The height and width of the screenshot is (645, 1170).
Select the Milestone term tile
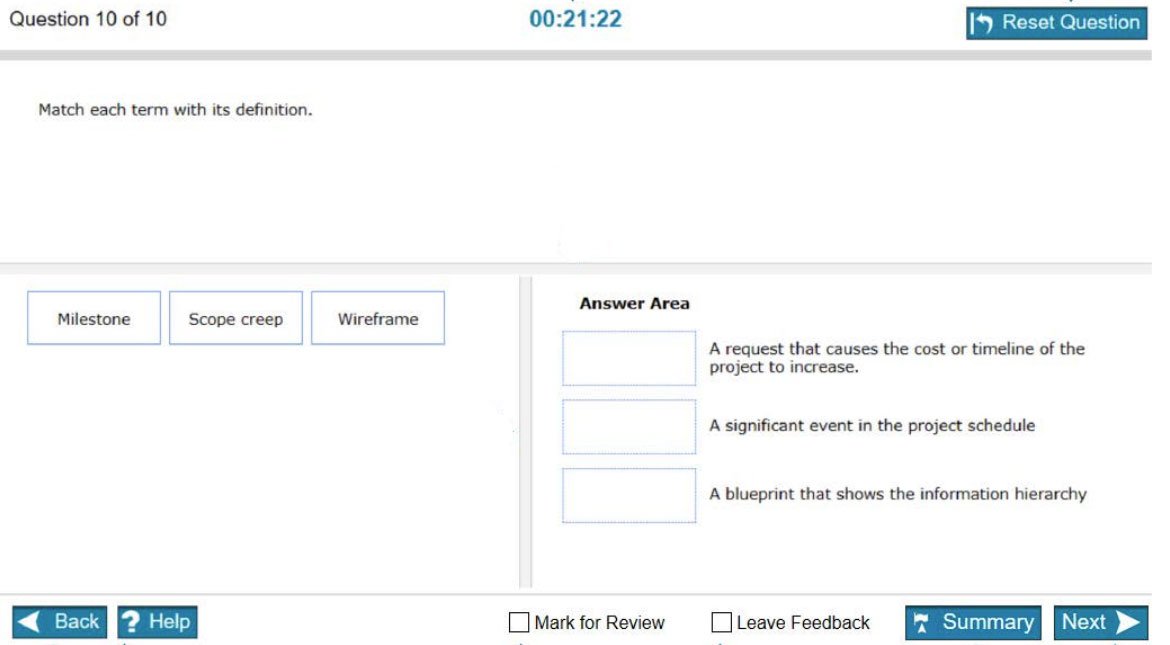coord(94,318)
